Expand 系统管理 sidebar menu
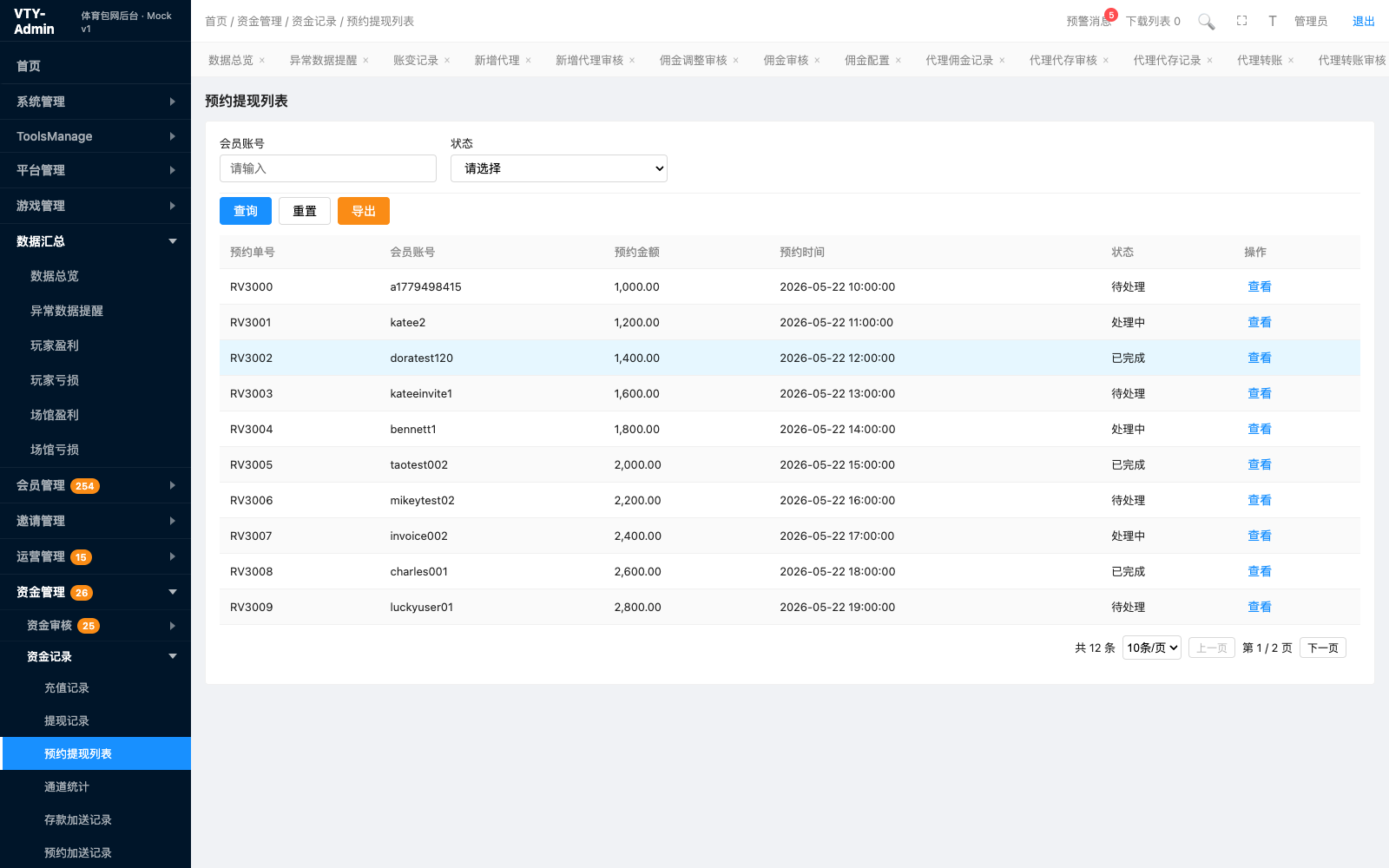This screenshot has height=868, width=1389. pyautogui.click(x=95, y=102)
